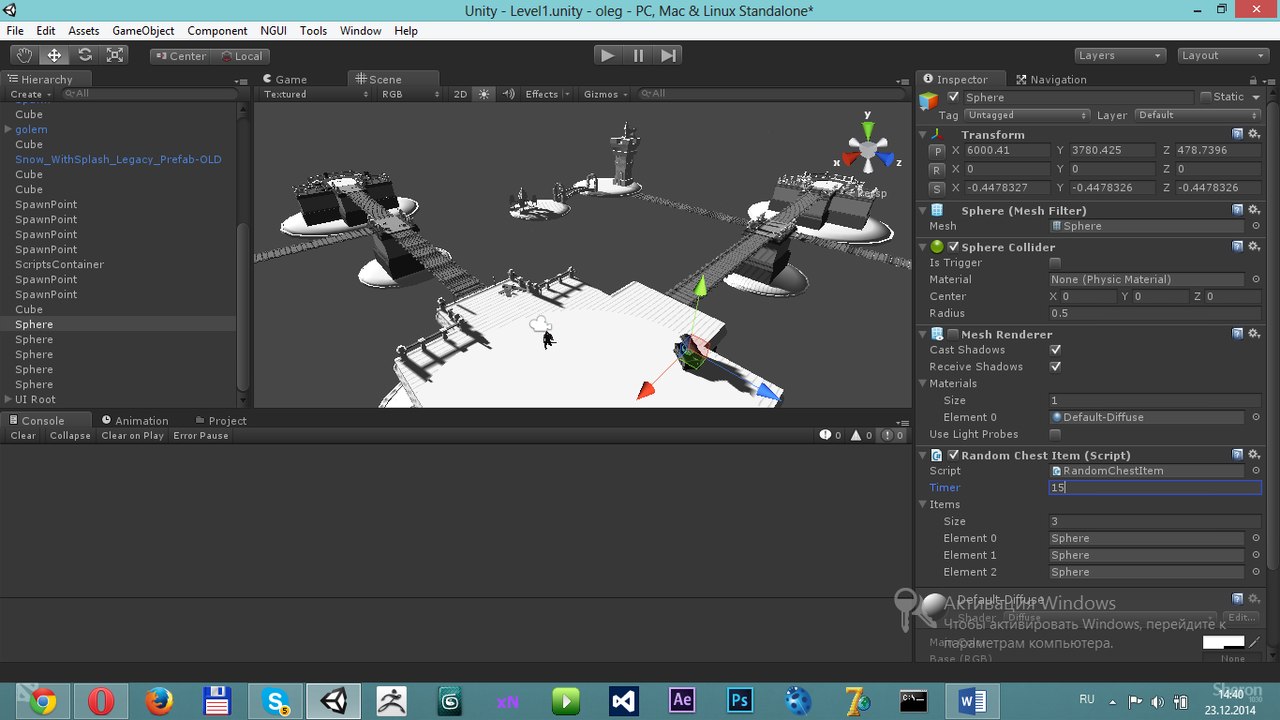Expand the golem hierarchy item

[x=8, y=129]
